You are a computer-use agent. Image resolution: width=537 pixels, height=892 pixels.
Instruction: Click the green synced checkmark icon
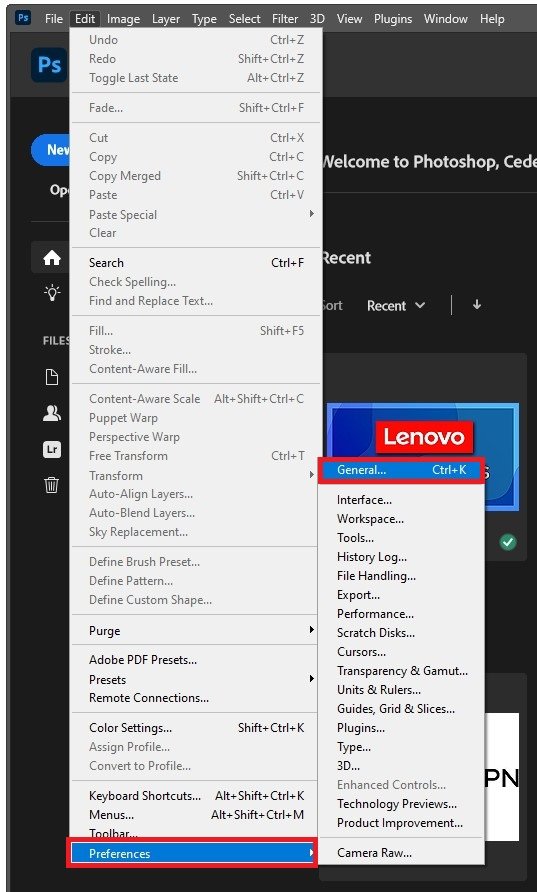(508, 542)
